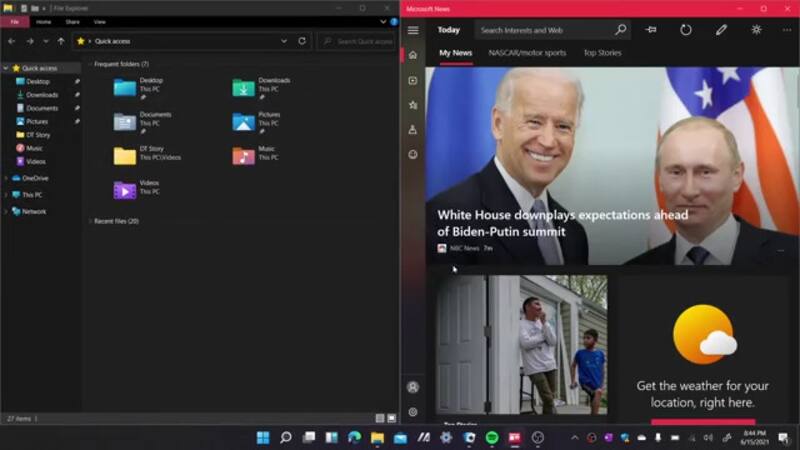
Task: Open the star Interests icon in News sidebar
Action: [412, 104]
